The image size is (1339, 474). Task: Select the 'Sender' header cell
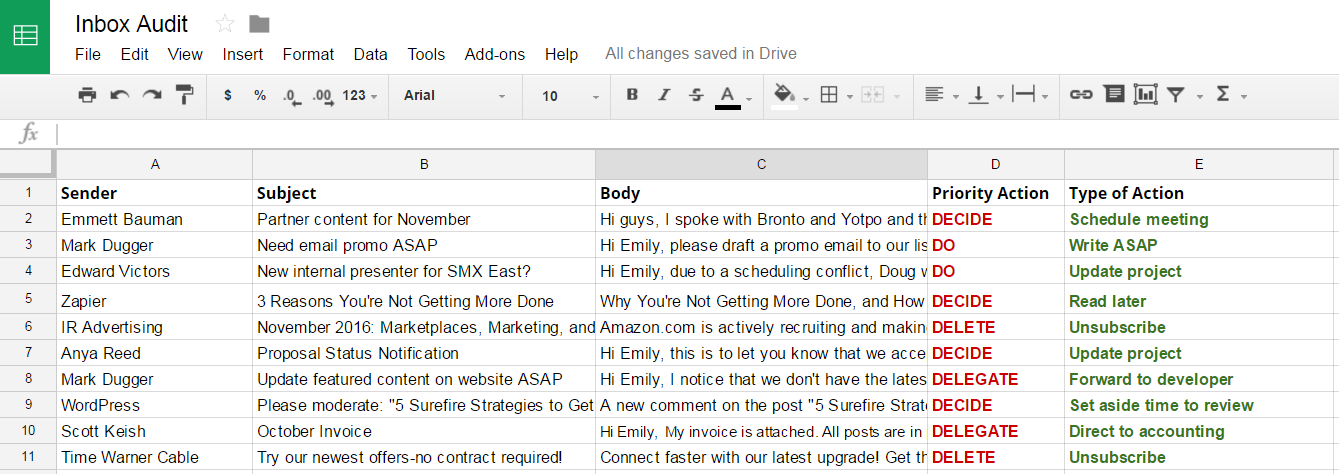click(155, 193)
